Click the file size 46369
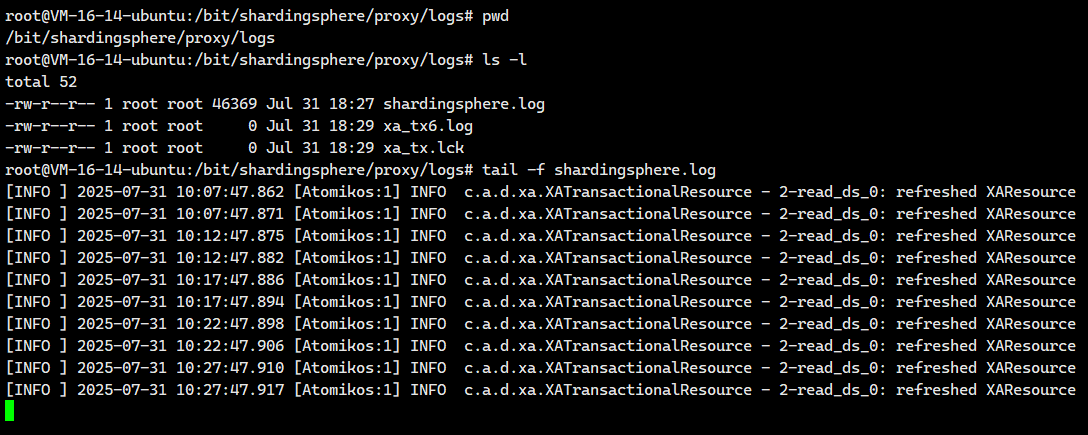This screenshot has height=435, width=1088. click(235, 104)
